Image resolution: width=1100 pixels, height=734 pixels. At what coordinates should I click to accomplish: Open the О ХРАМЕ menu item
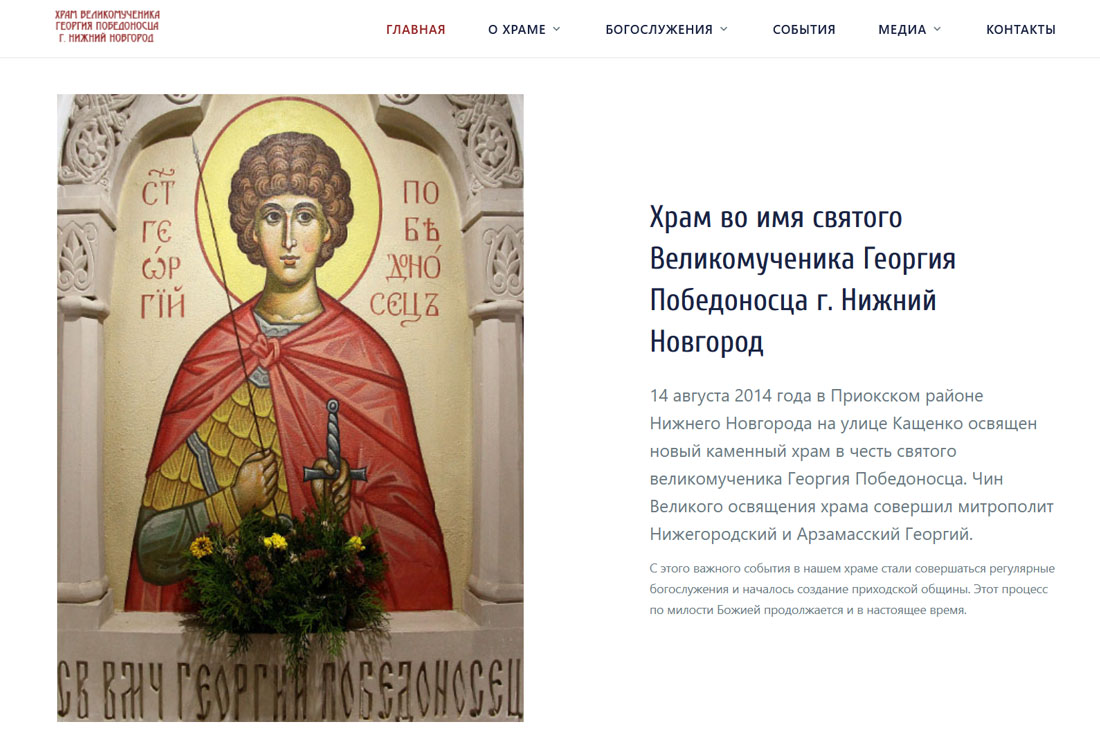click(516, 29)
